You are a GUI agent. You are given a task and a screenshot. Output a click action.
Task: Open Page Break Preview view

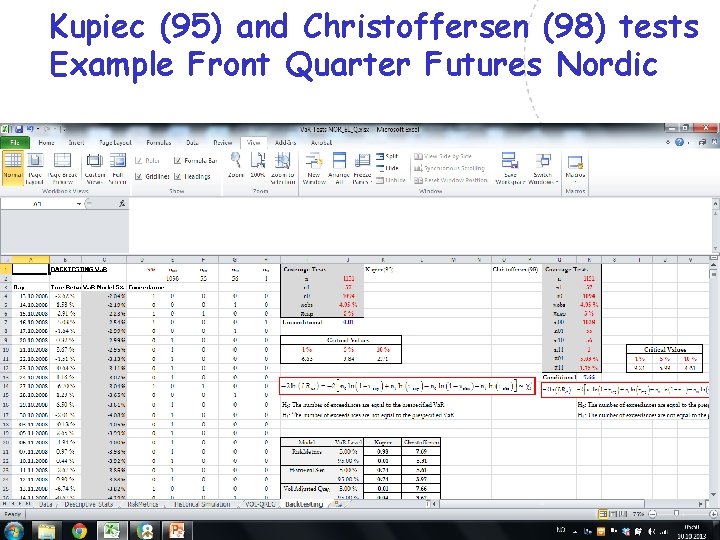coord(62,168)
